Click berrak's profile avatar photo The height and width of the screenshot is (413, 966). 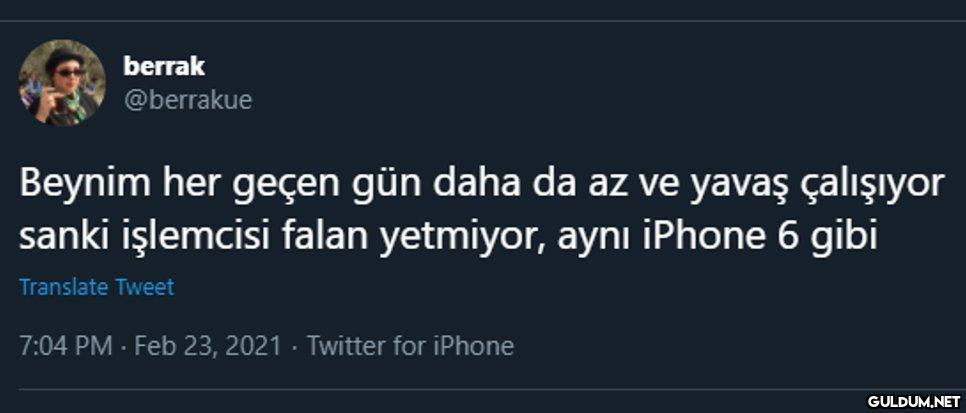click(x=61, y=83)
